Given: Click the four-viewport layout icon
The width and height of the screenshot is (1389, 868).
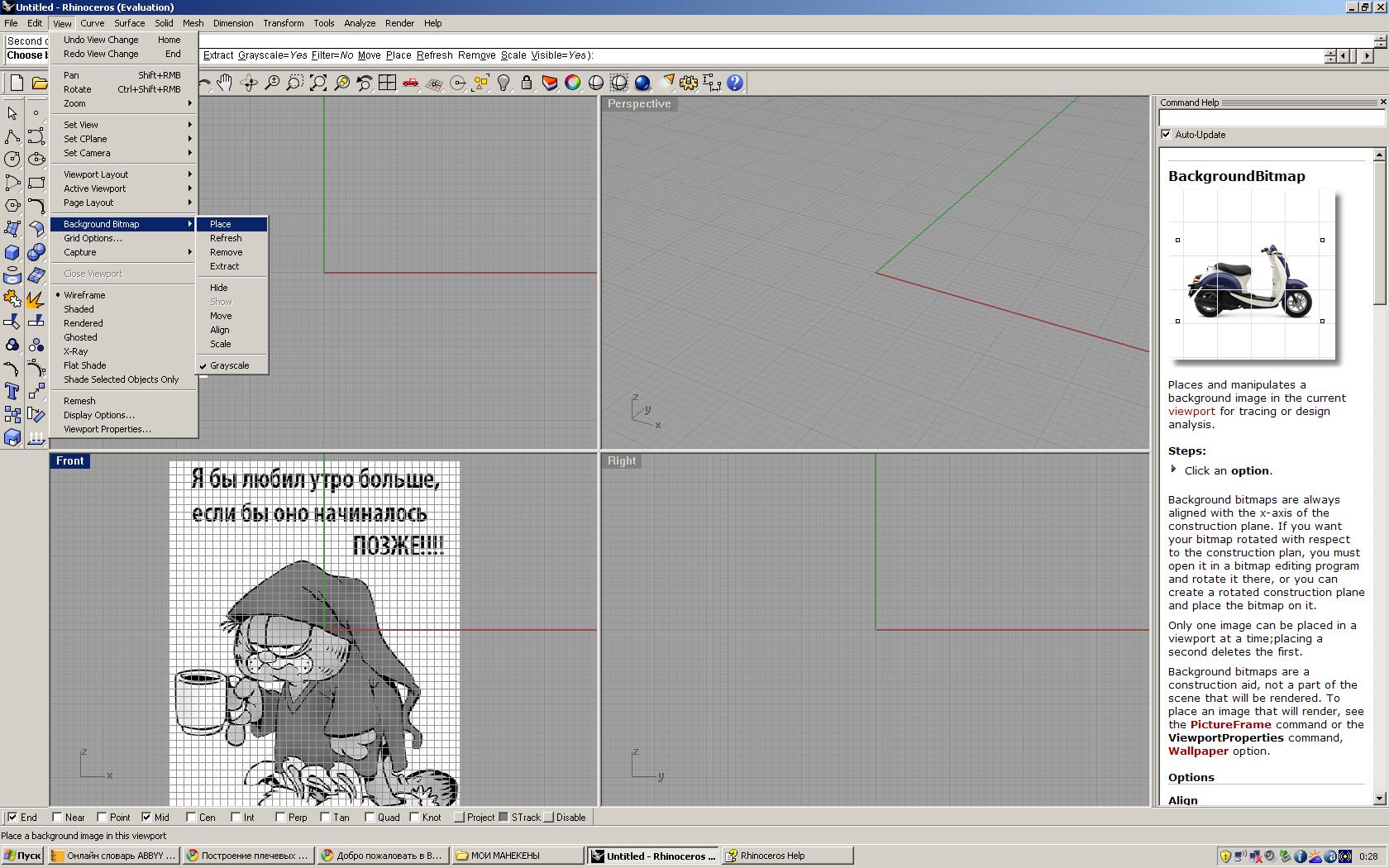Looking at the screenshot, I should click(x=387, y=83).
